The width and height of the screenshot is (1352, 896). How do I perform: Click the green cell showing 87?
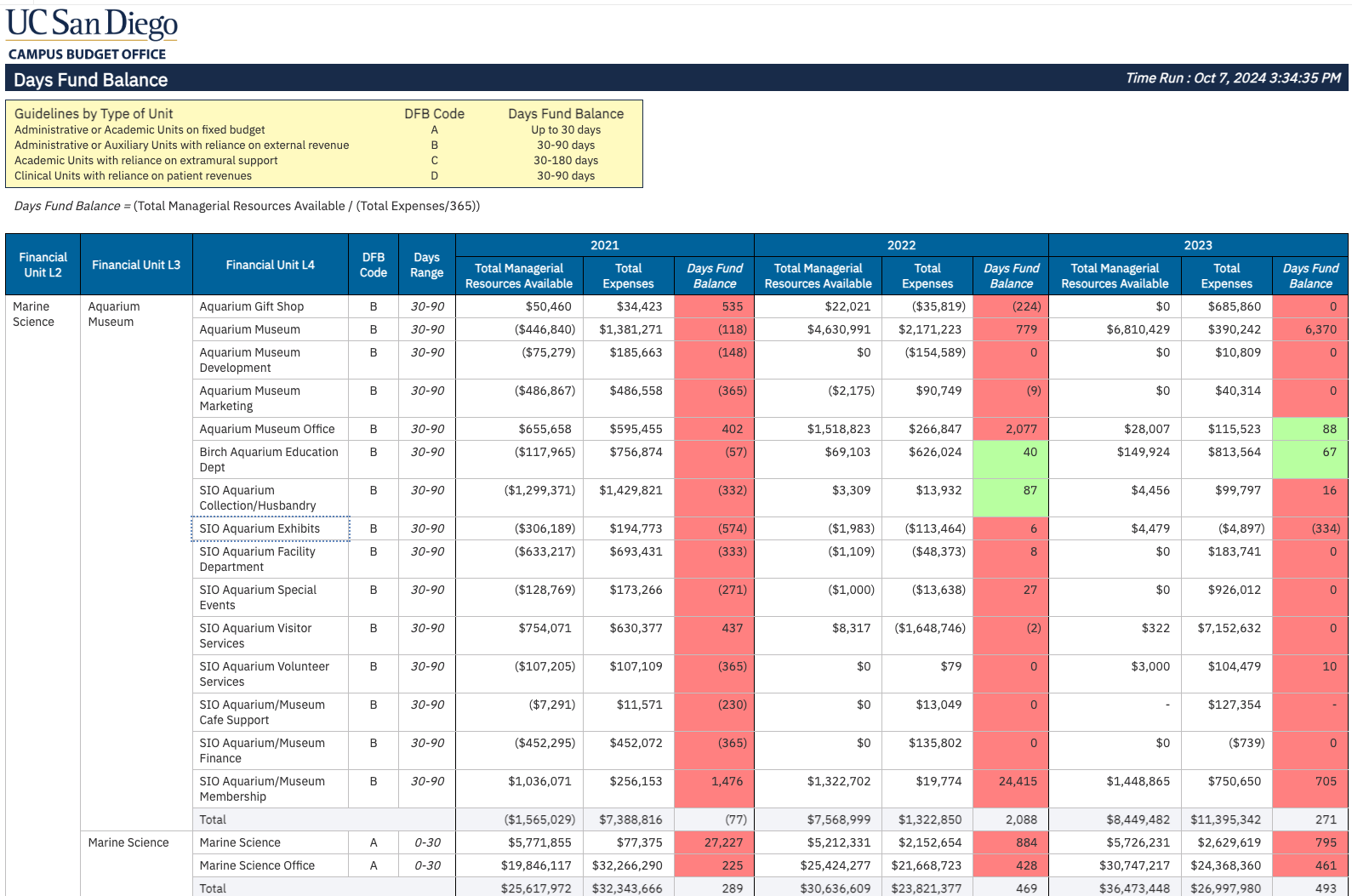1011,497
